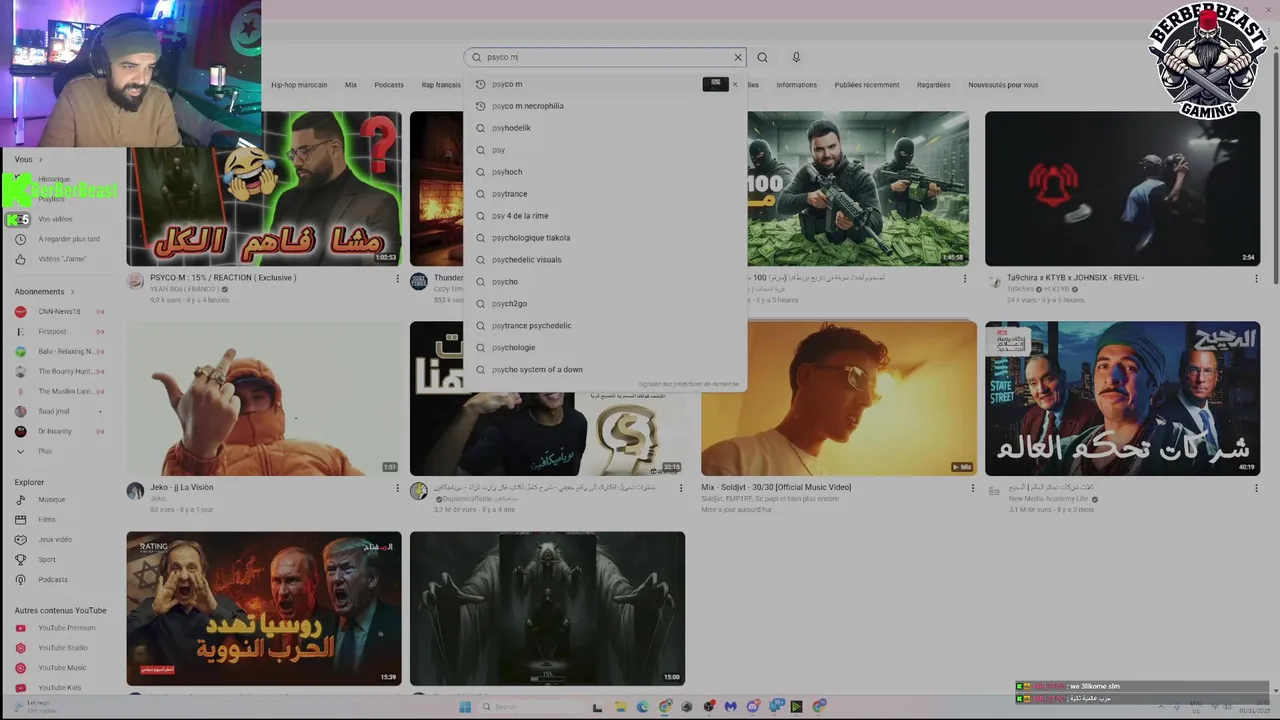Choose the 'psytrance' suggestion
The width and height of the screenshot is (1280, 720).
coord(606,194)
